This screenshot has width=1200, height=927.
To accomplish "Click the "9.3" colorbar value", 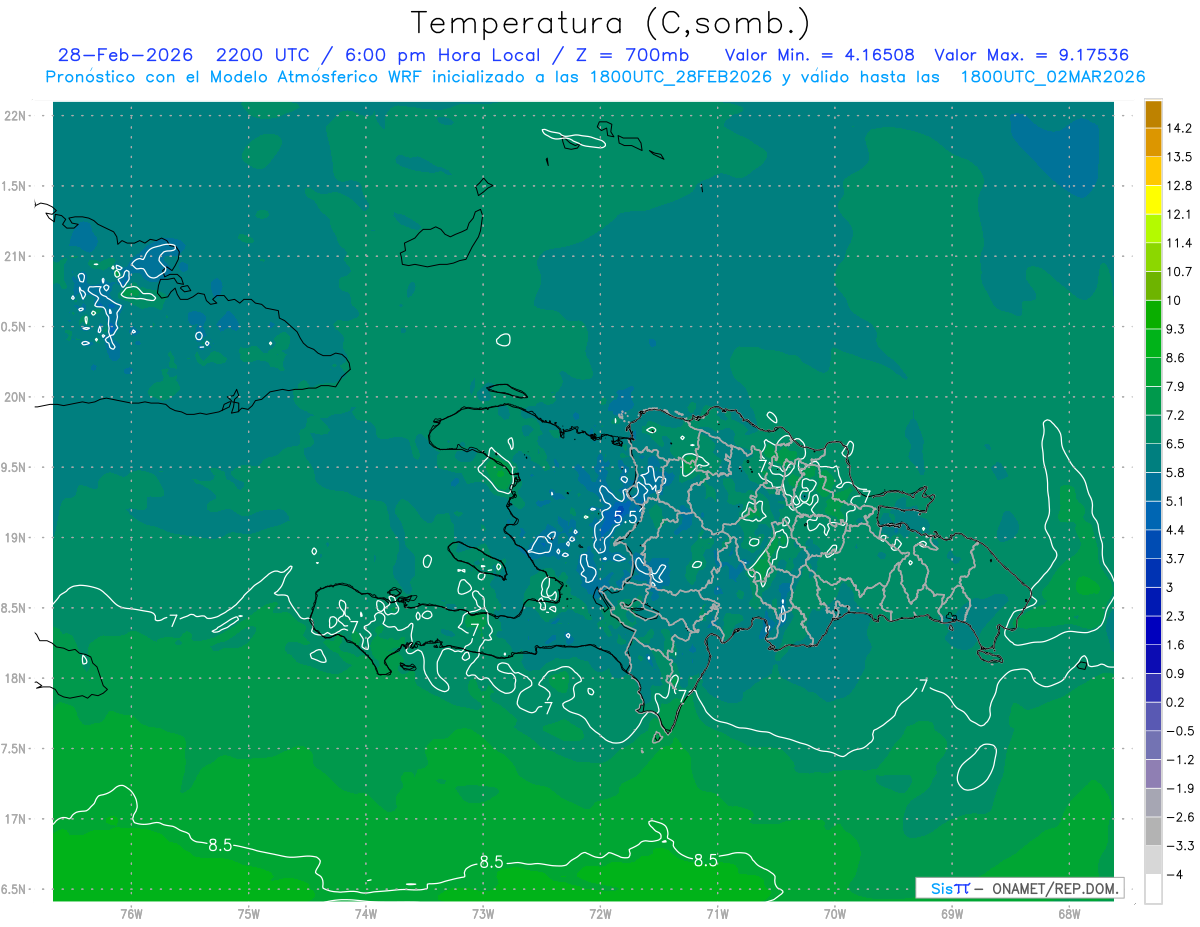I will [1177, 329].
